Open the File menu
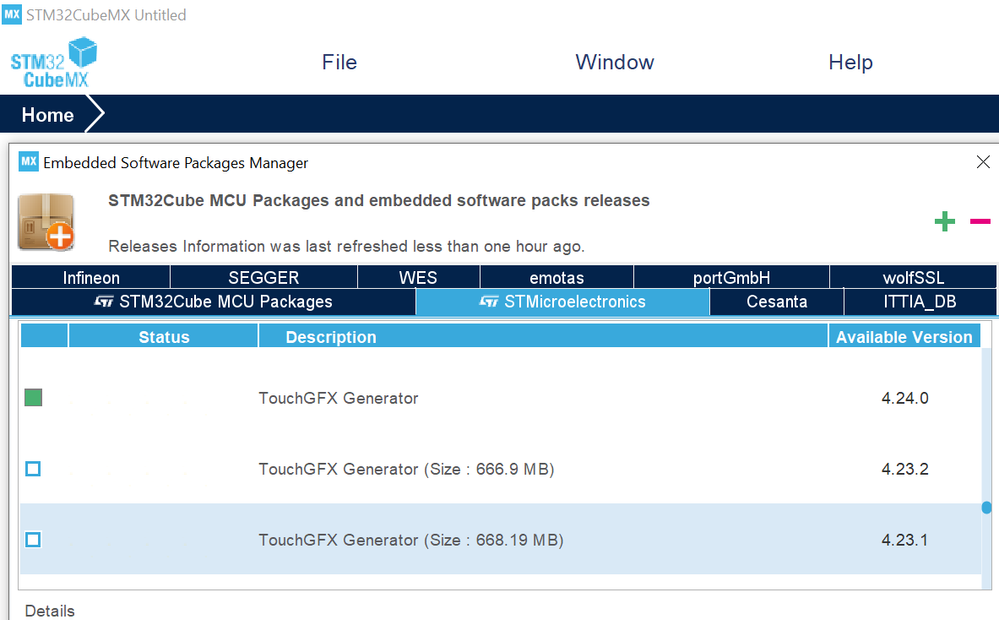This screenshot has width=999, height=620. (x=339, y=62)
